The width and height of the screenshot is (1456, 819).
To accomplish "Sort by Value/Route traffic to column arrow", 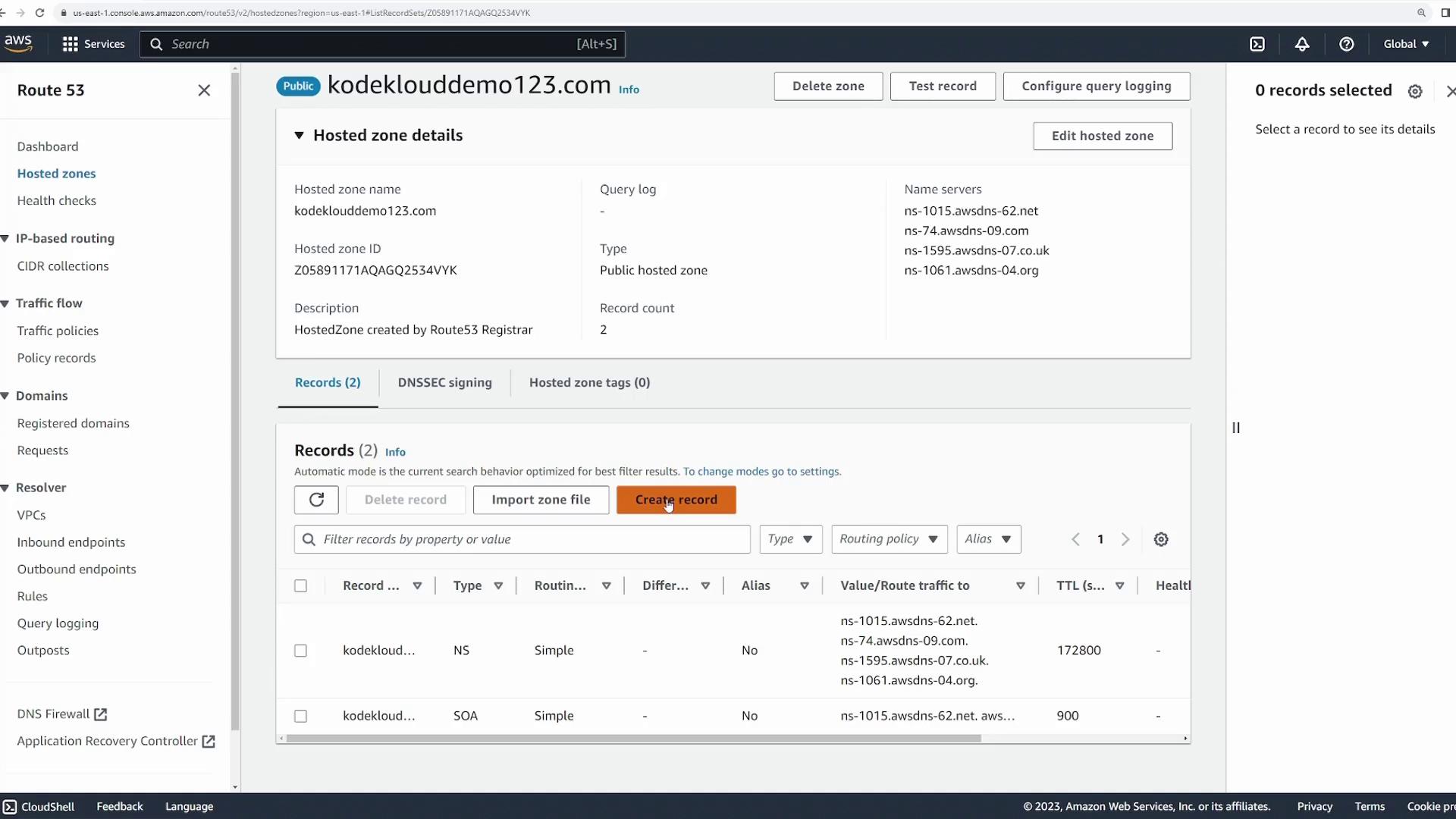I will point(1021,585).
